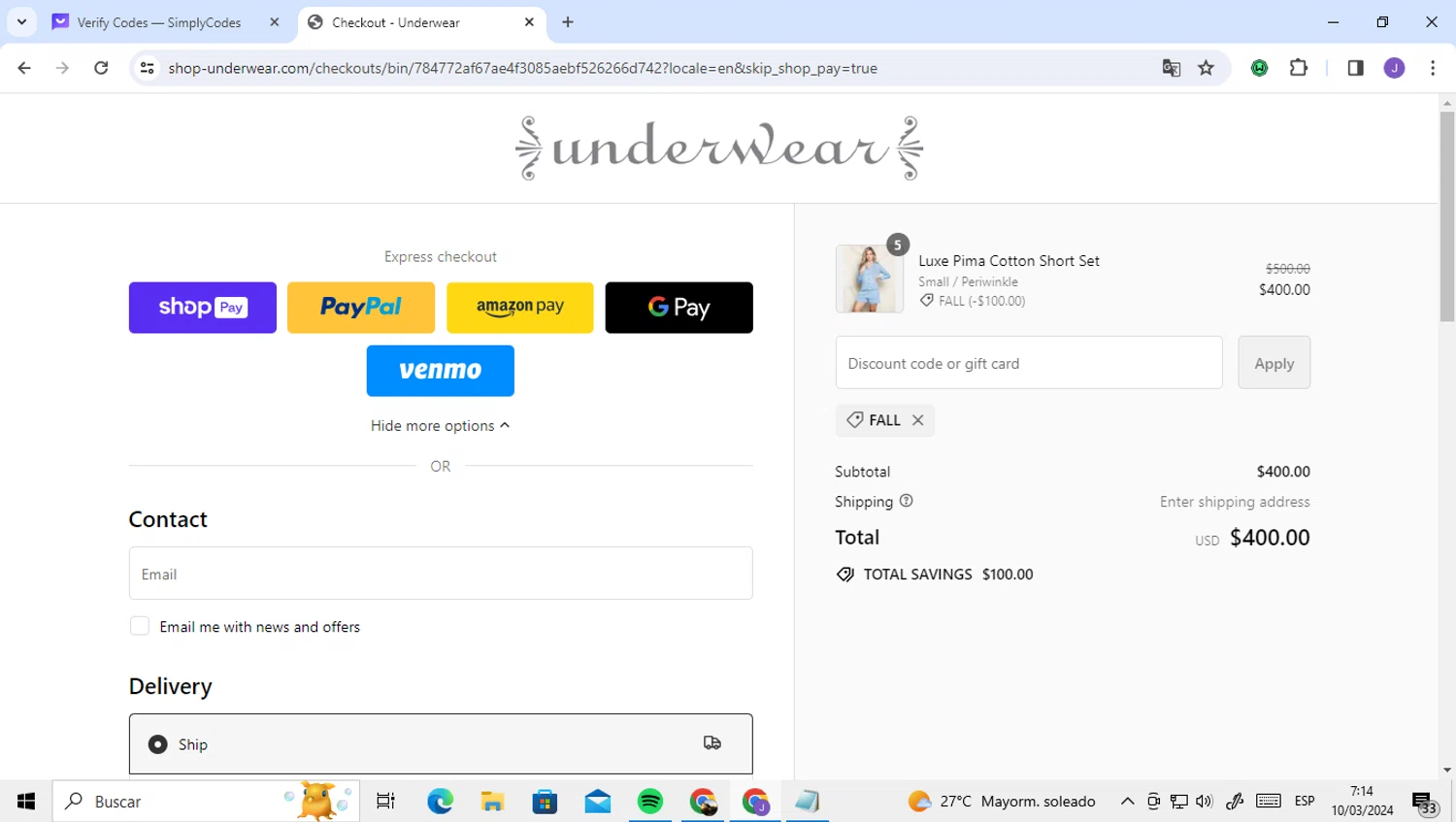Image resolution: width=1456 pixels, height=822 pixels.
Task: Open a new browser tab
Action: click(x=568, y=22)
